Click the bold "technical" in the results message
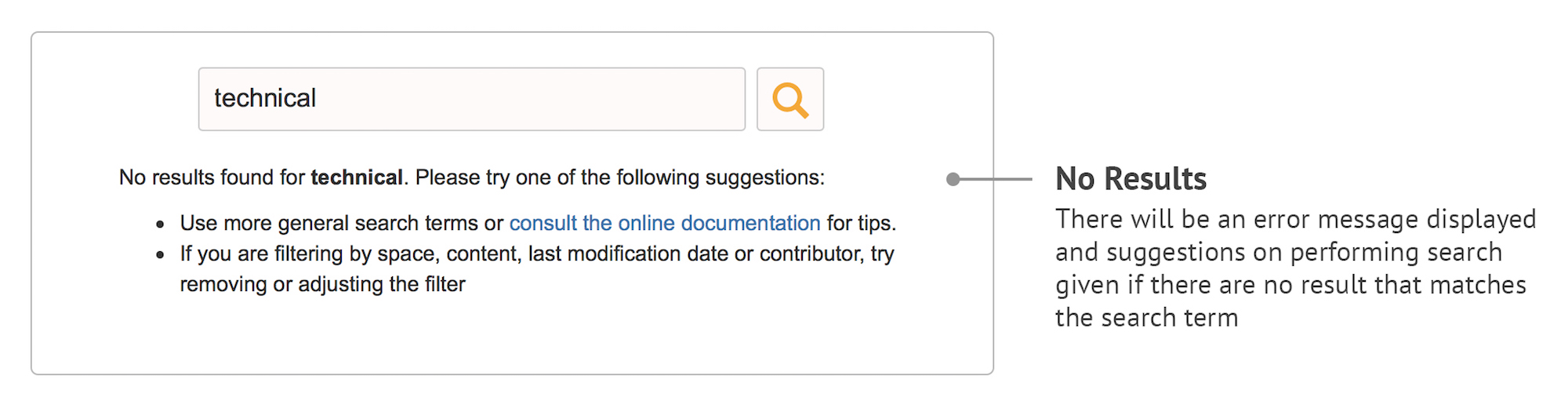The height and width of the screenshot is (405, 1568). click(x=357, y=178)
